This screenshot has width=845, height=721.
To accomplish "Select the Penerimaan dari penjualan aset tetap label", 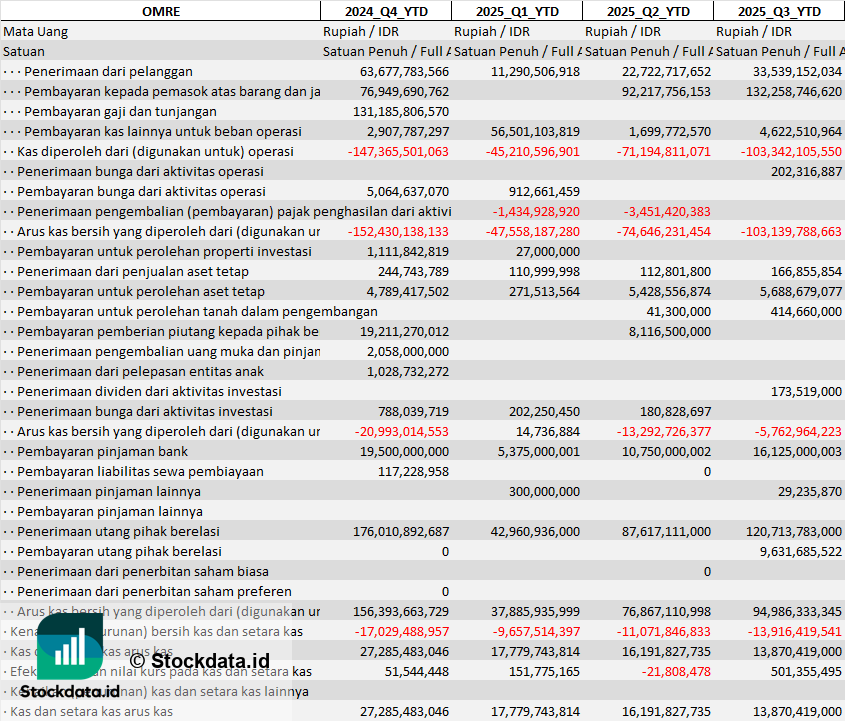I will pyautogui.click(x=133, y=271).
